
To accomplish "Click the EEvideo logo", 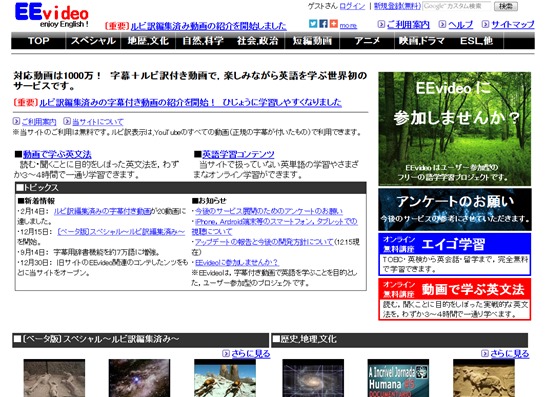I will pos(52,15).
